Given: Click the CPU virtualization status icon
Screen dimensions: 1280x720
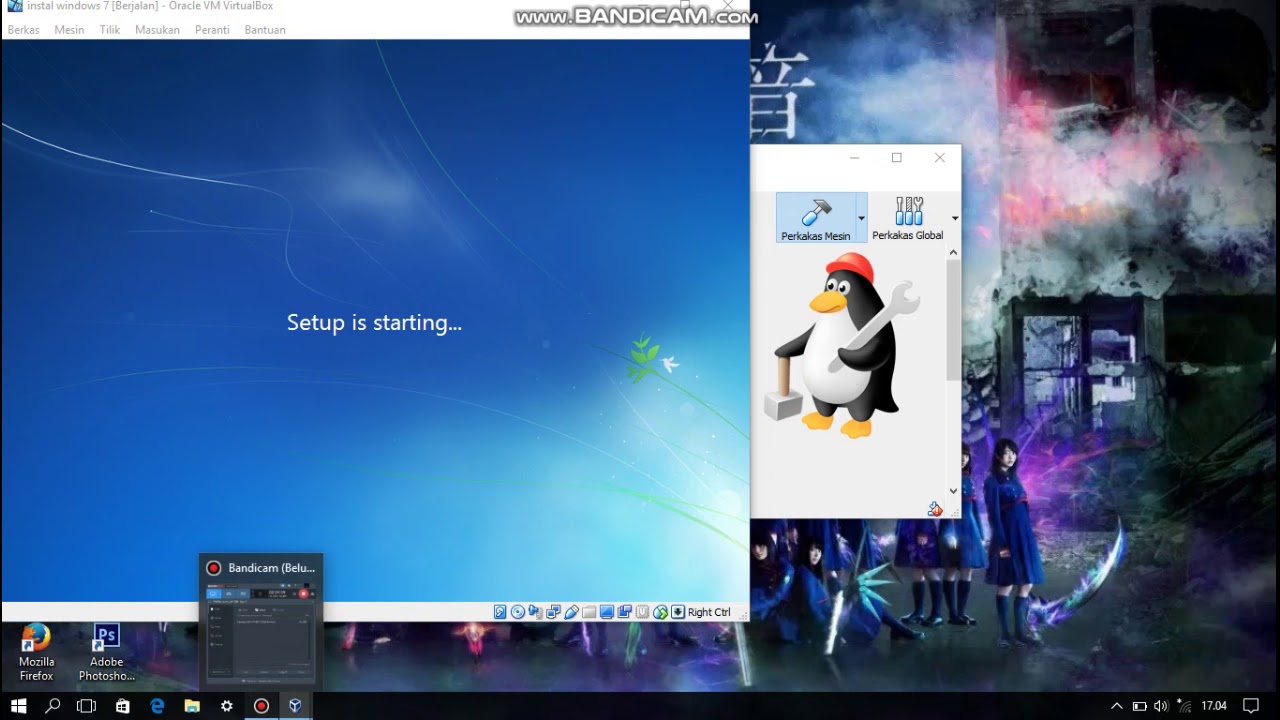Looking at the screenshot, I should click(642, 612).
